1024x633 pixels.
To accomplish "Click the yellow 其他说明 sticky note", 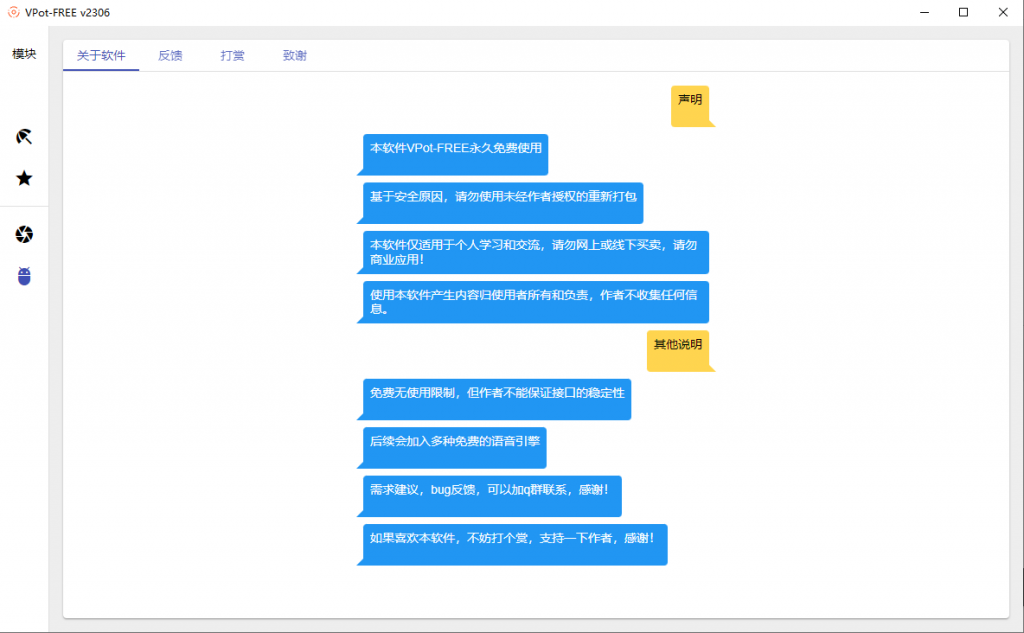I will tap(679, 349).
